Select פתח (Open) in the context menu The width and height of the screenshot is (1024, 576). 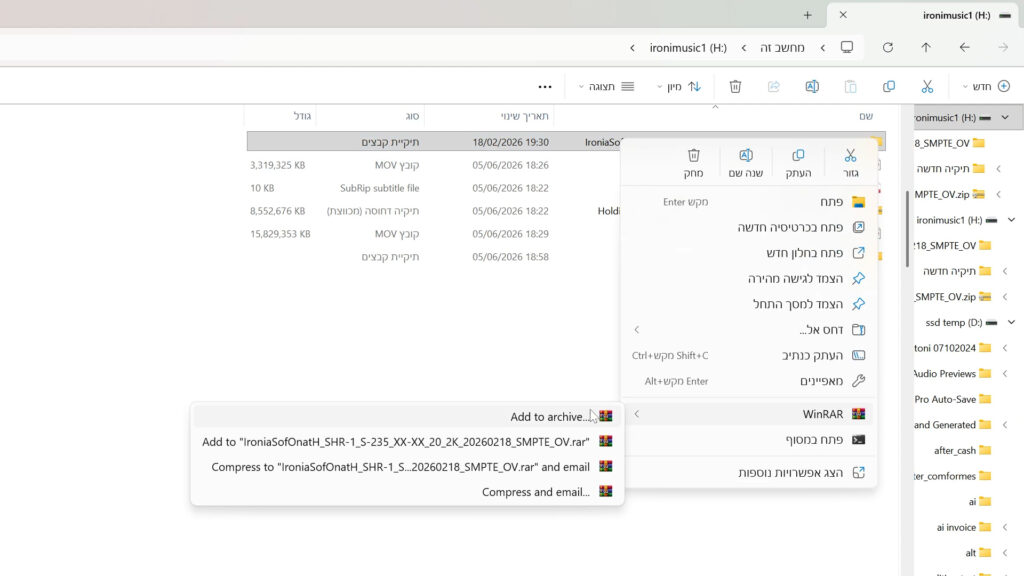pyautogui.click(x=748, y=202)
